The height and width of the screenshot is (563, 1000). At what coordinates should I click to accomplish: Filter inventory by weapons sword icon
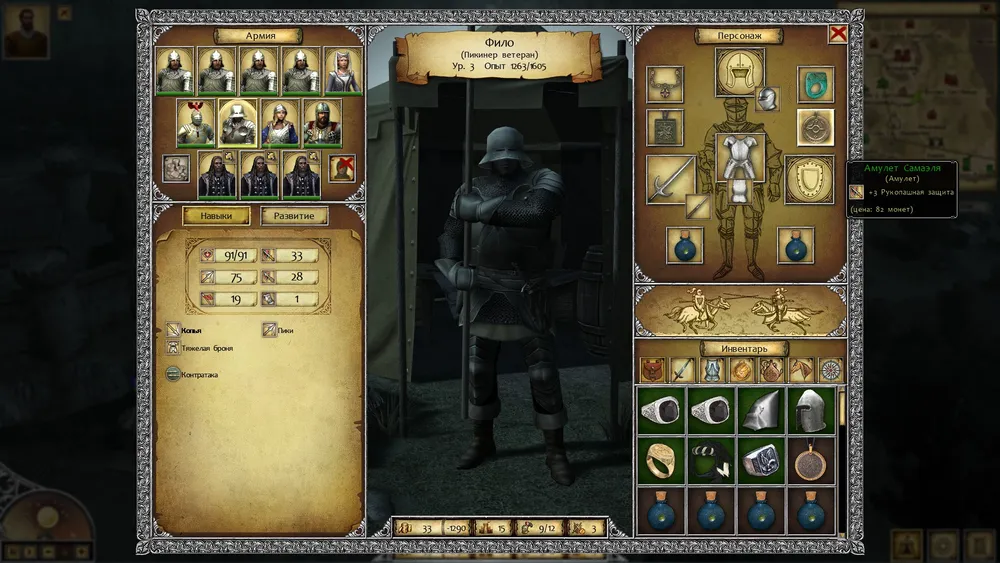click(x=682, y=370)
